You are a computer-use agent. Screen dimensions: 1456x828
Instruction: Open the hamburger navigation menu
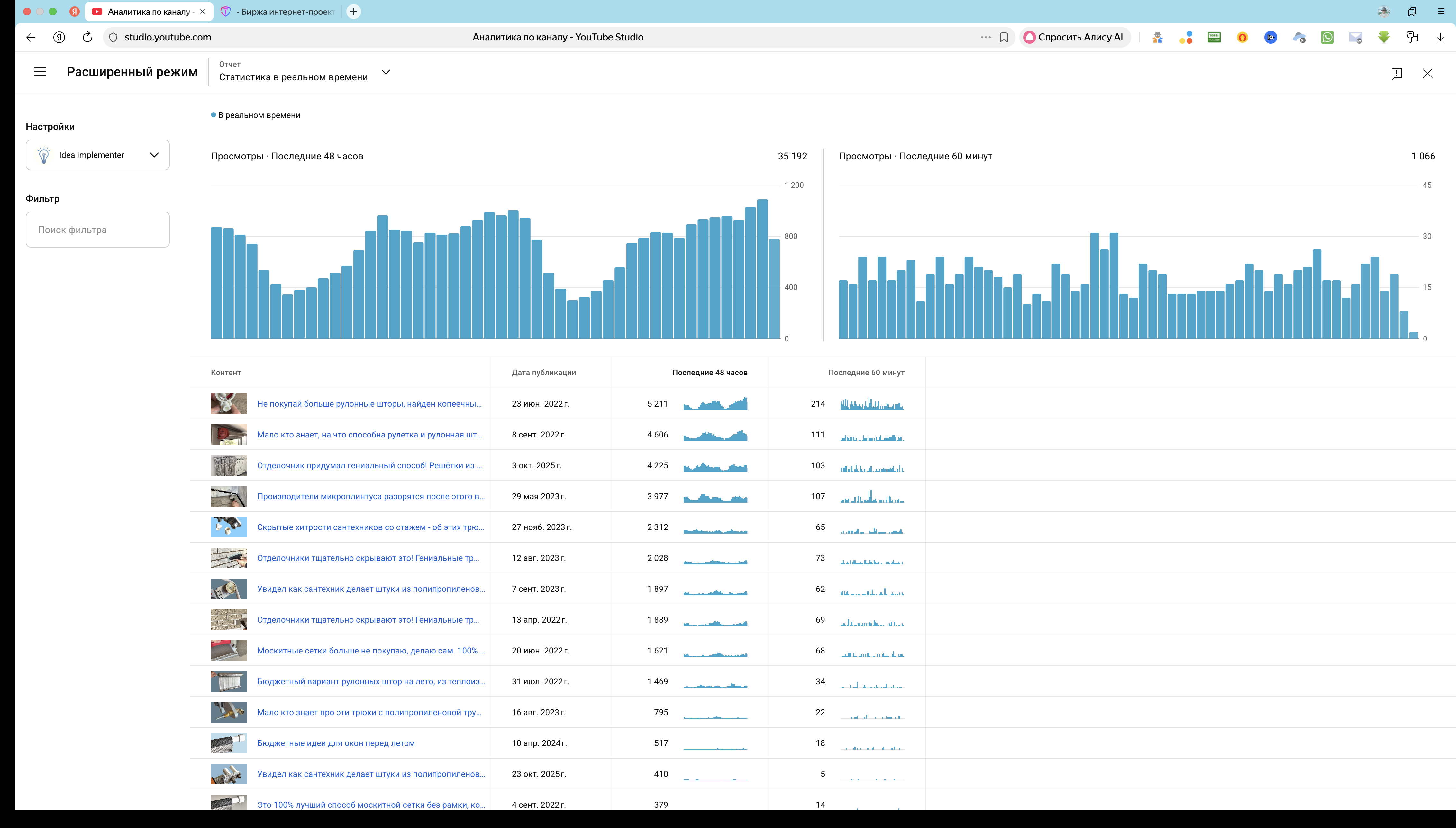40,72
